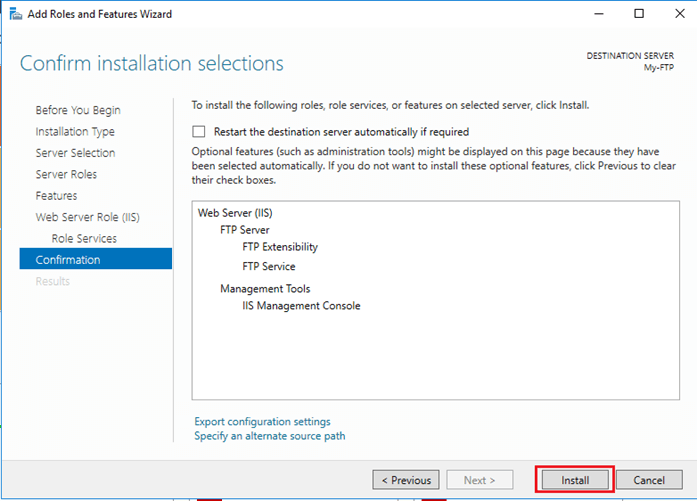The image size is (697, 501).
Task: Close the Add Roles and Features Wizard
Action: tap(680, 14)
